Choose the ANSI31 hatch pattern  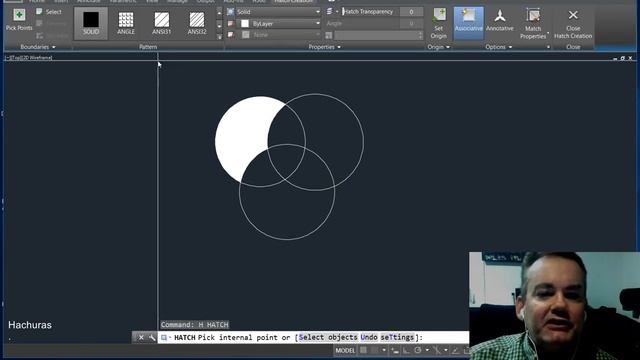point(162,23)
